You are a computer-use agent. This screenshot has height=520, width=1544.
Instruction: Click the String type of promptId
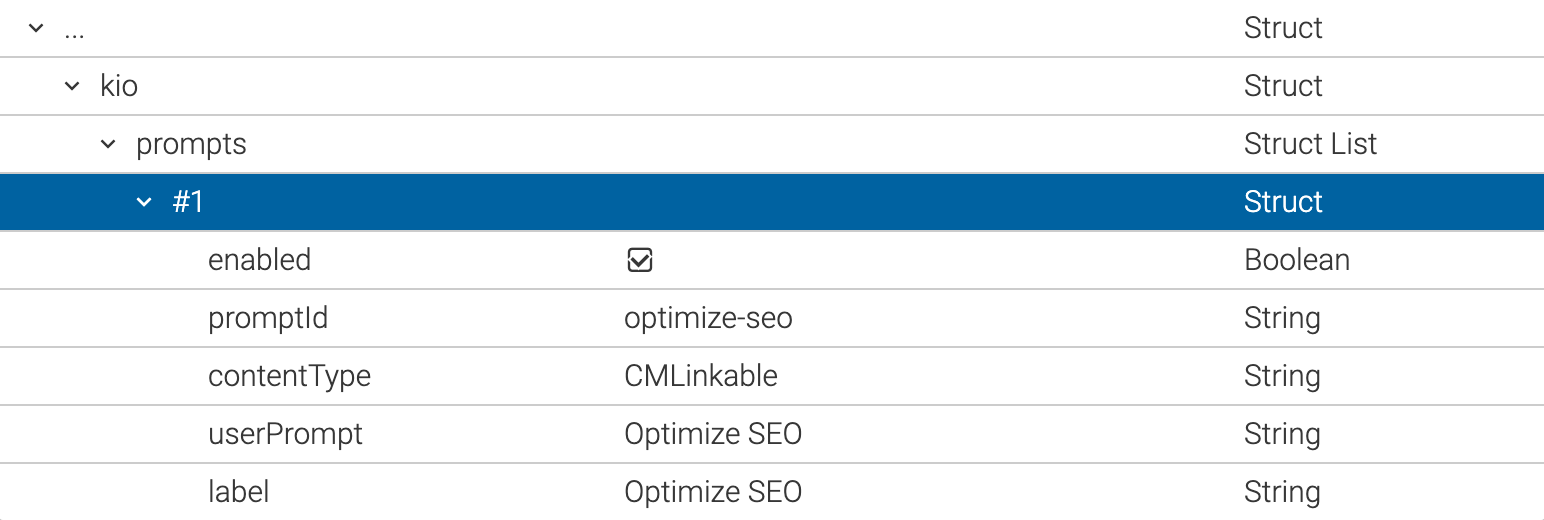pos(1282,318)
